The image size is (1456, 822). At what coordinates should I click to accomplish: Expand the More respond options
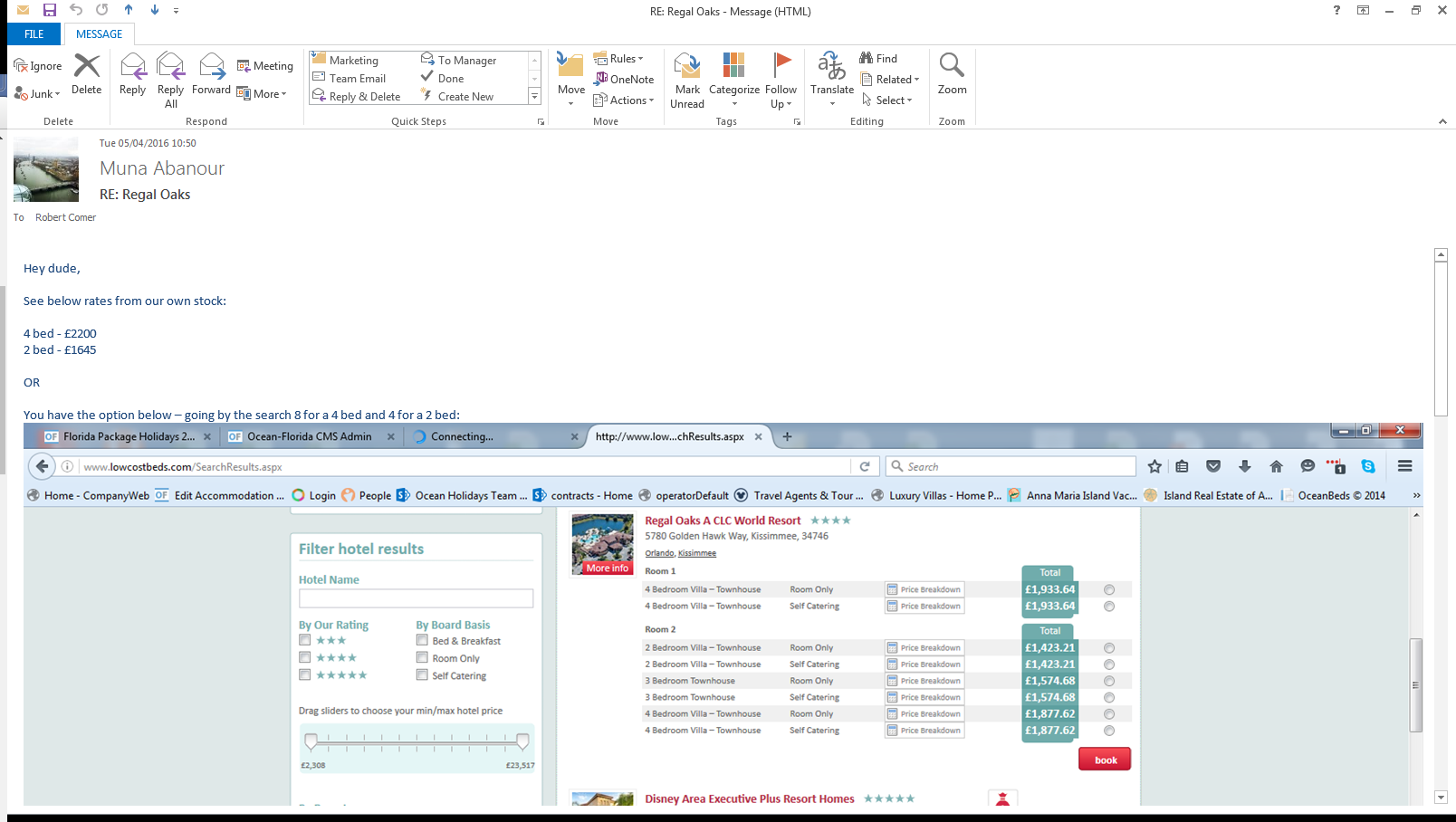coord(262,94)
